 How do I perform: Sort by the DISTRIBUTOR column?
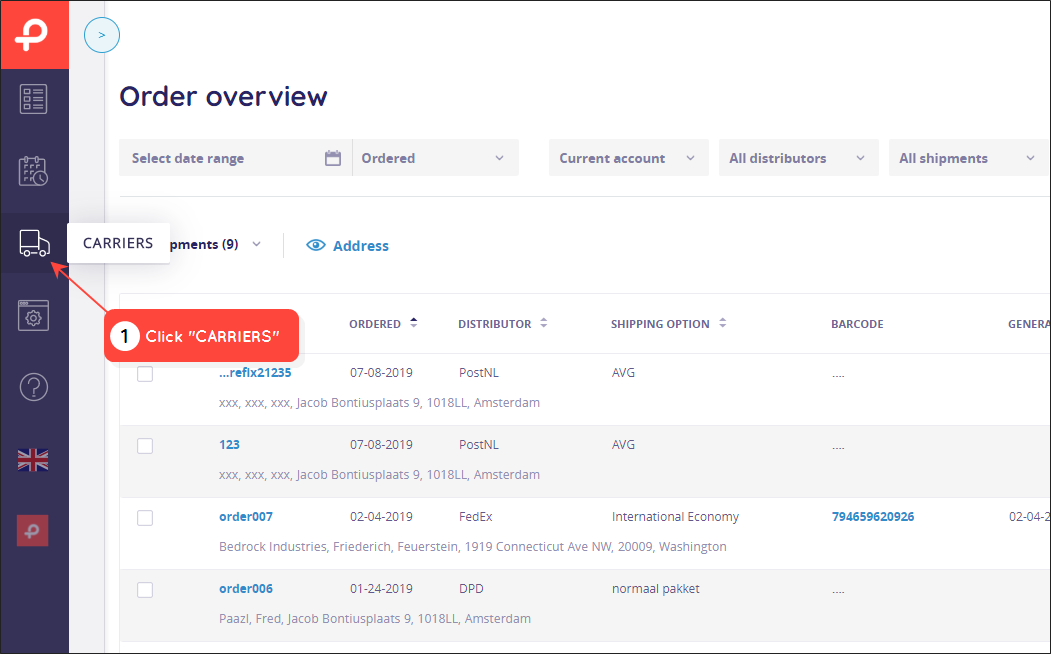tap(502, 324)
